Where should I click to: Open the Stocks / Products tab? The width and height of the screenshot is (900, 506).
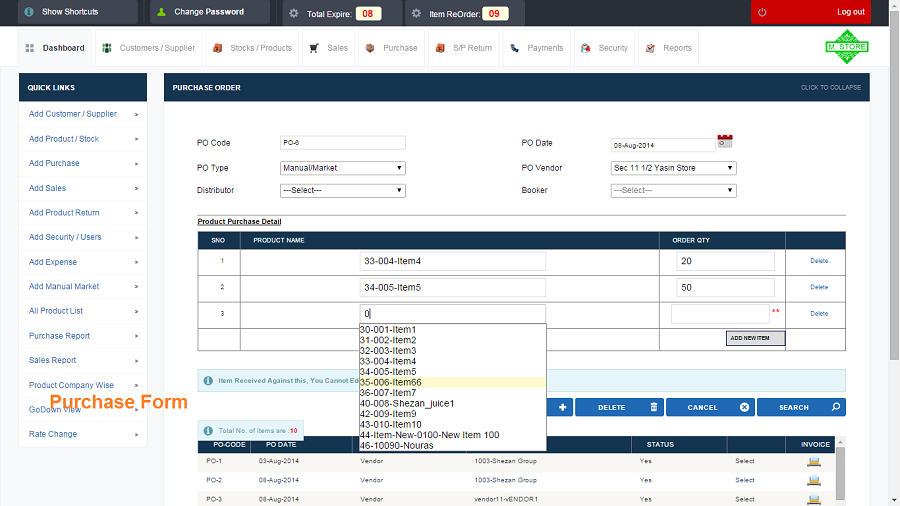pos(253,48)
